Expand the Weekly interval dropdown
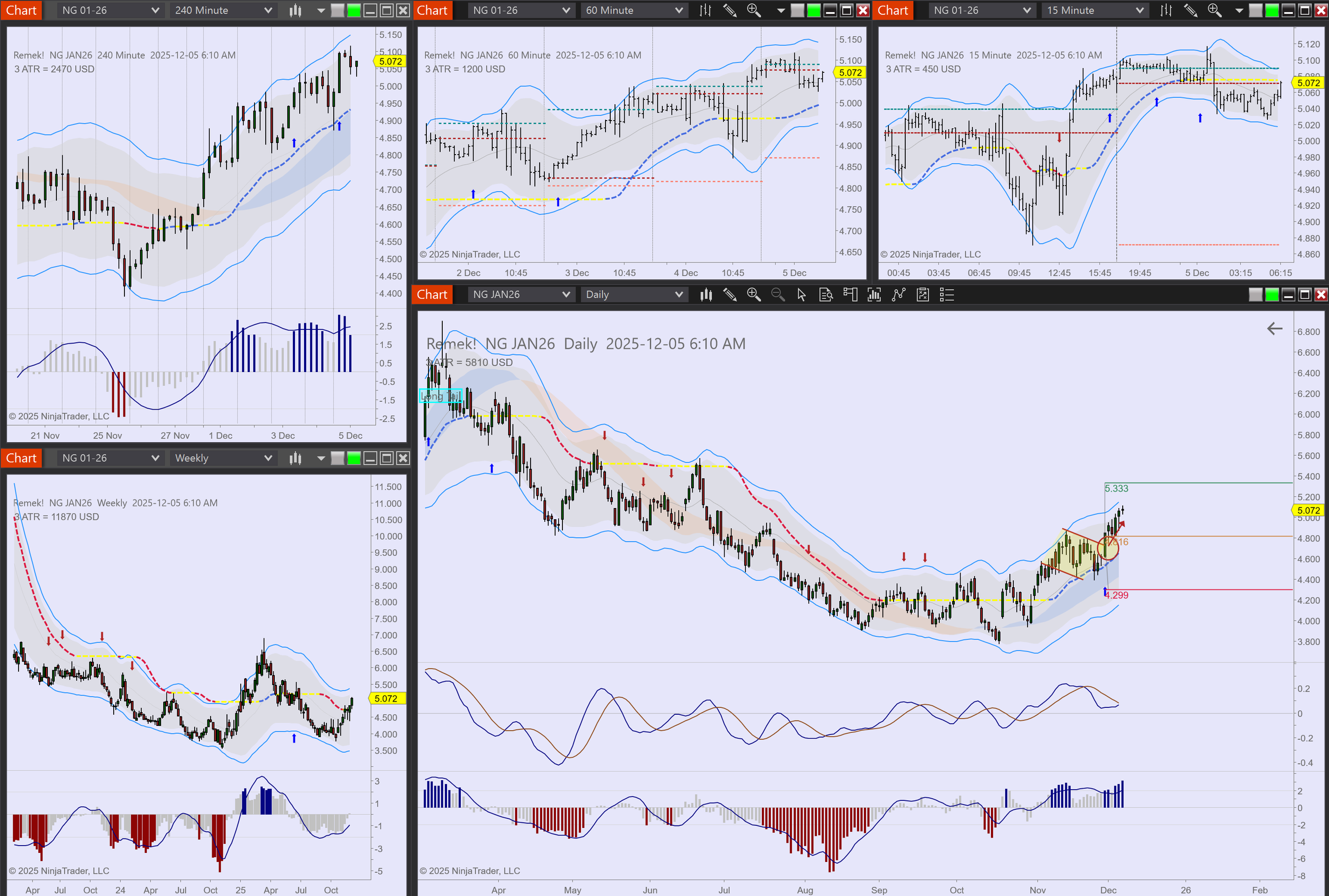The height and width of the screenshot is (896, 1329). [223, 458]
